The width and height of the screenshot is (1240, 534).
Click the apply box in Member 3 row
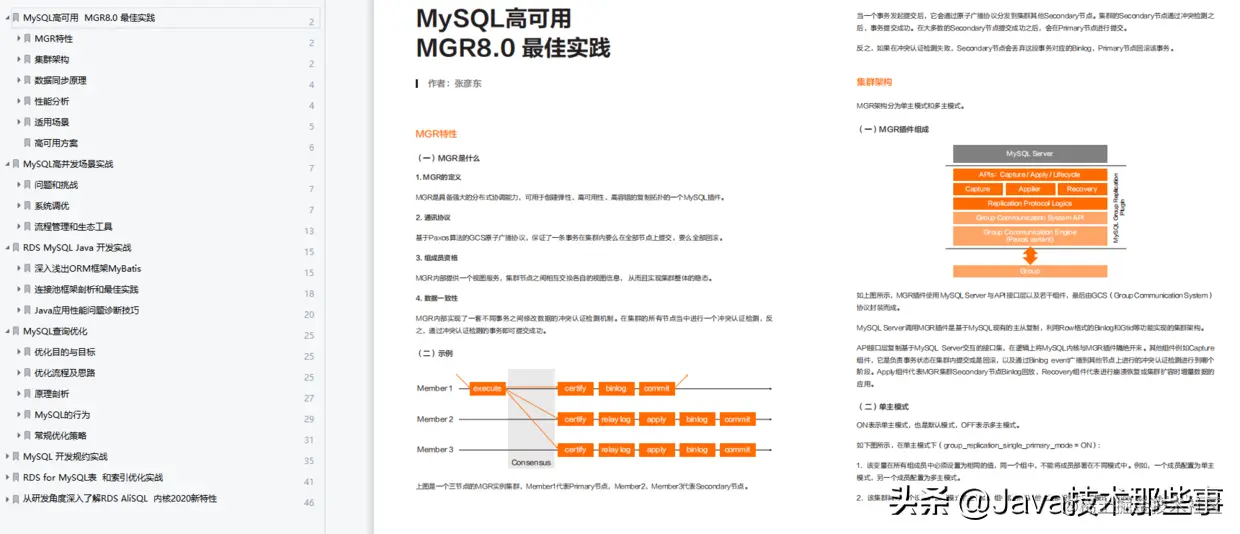pos(656,450)
